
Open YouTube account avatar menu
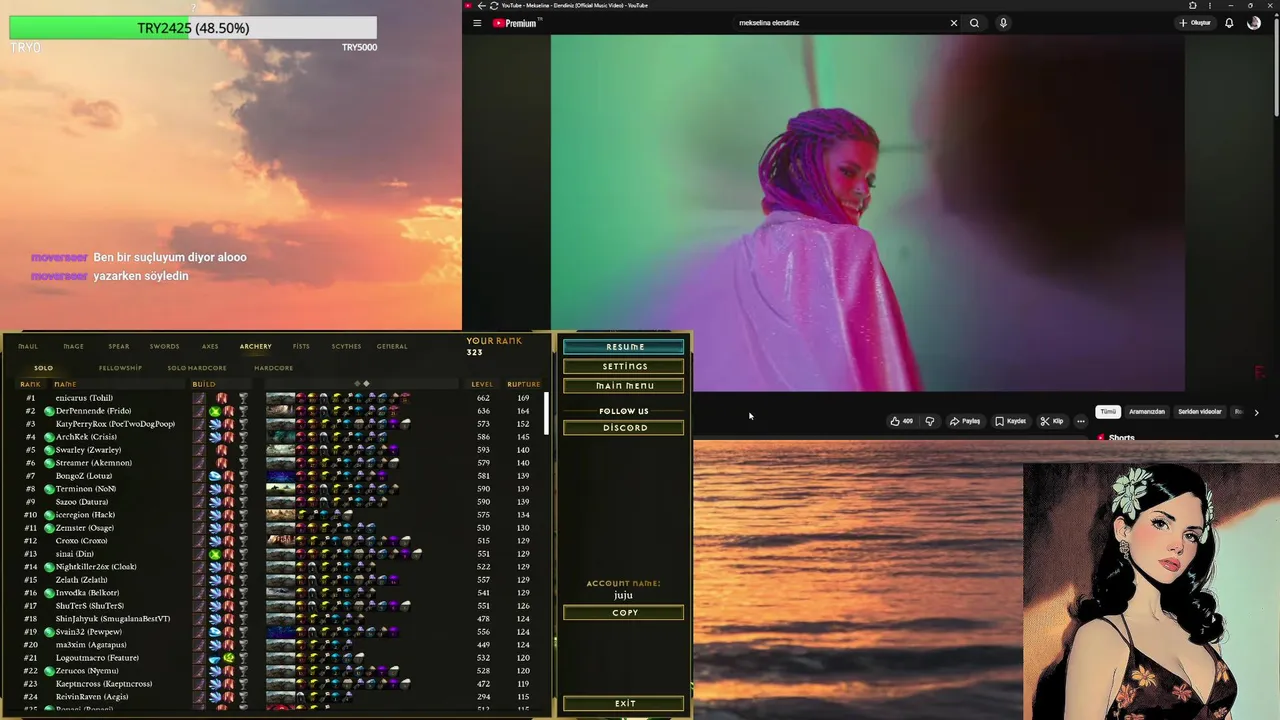[x=1254, y=23]
